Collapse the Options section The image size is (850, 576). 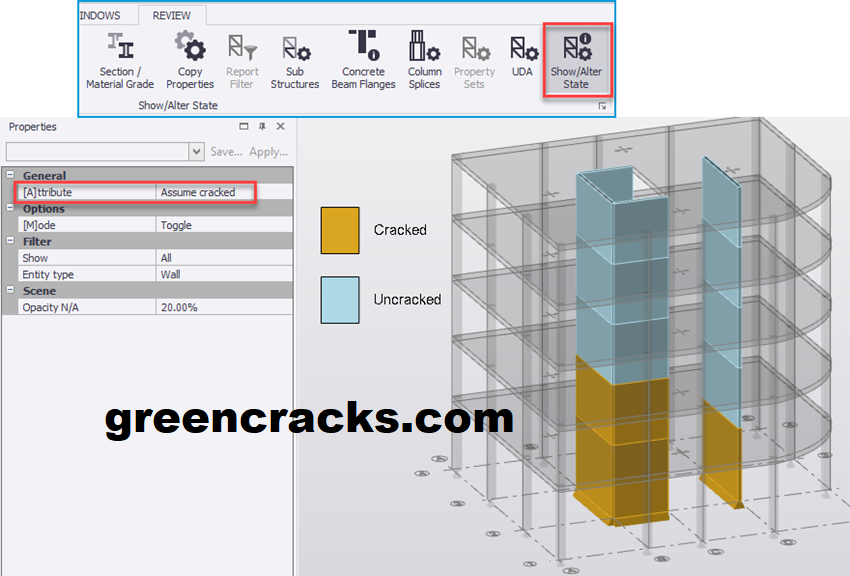point(10,208)
